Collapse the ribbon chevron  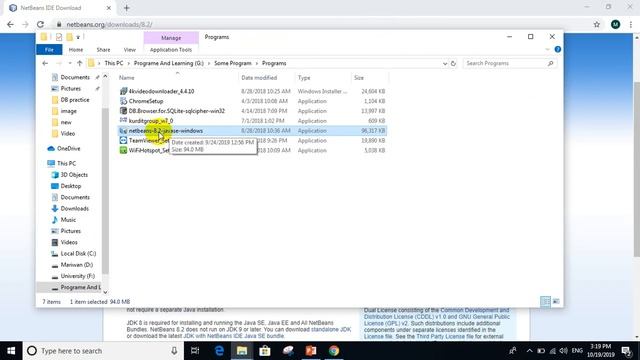click(x=547, y=49)
